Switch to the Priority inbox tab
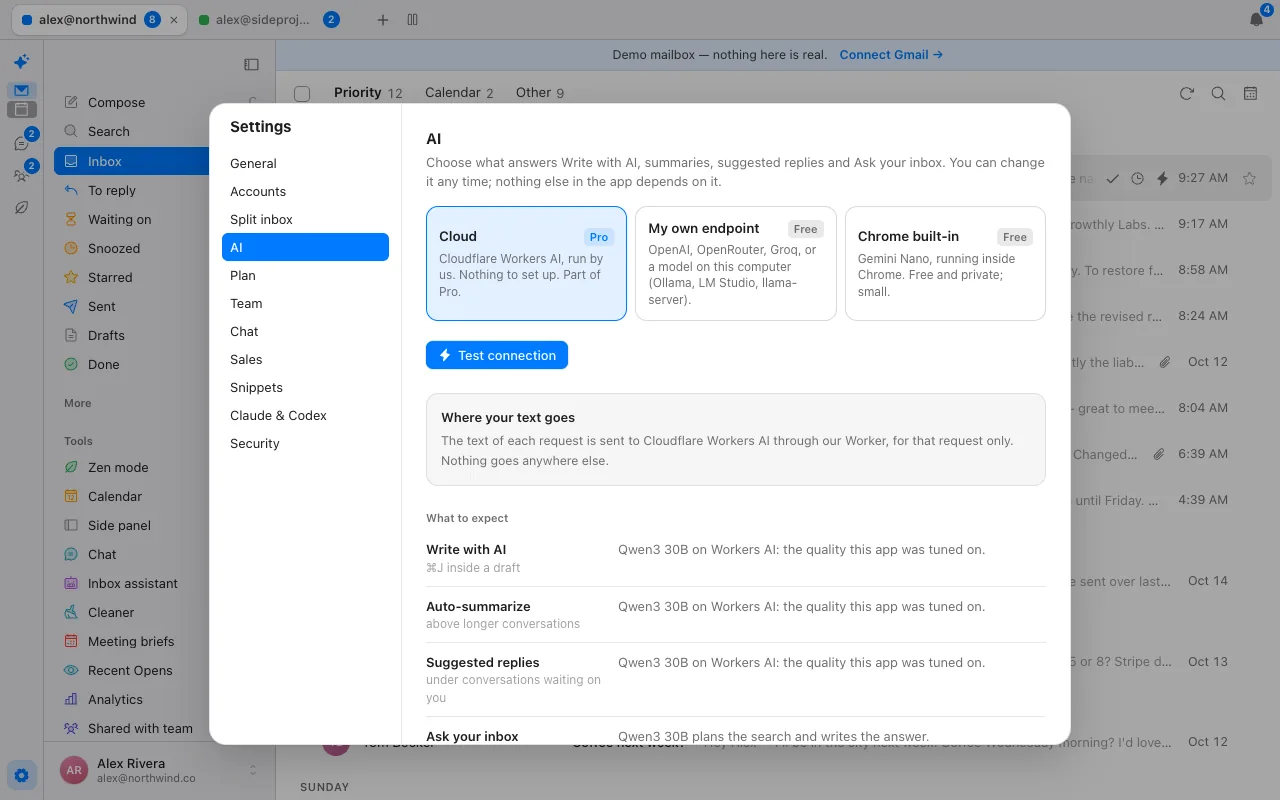The image size is (1280, 800). (367, 93)
